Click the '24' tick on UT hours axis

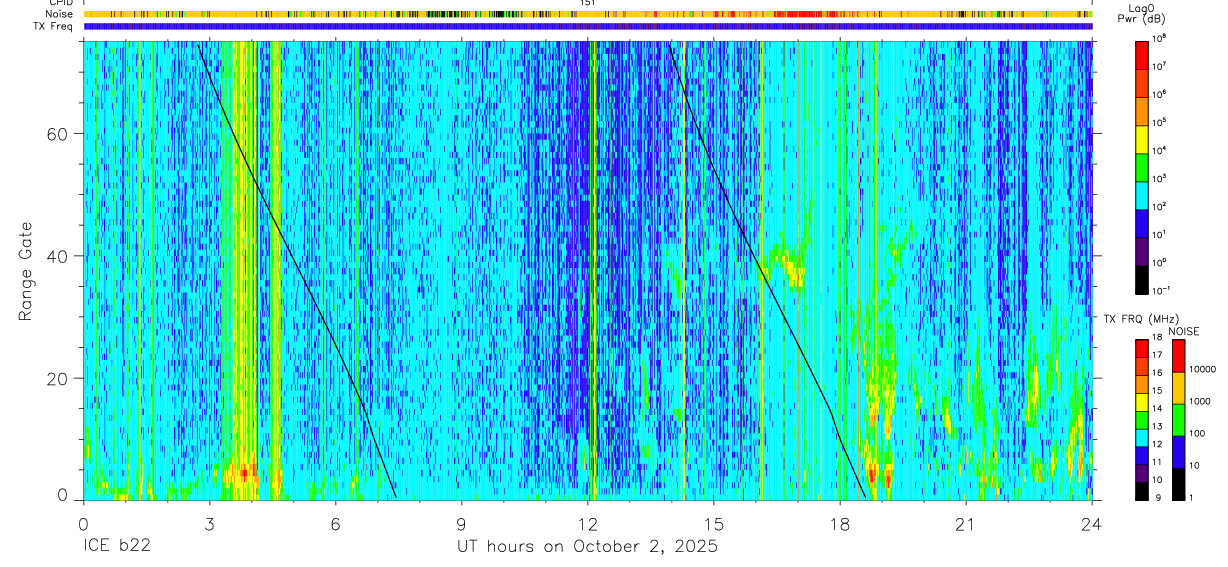click(1091, 523)
